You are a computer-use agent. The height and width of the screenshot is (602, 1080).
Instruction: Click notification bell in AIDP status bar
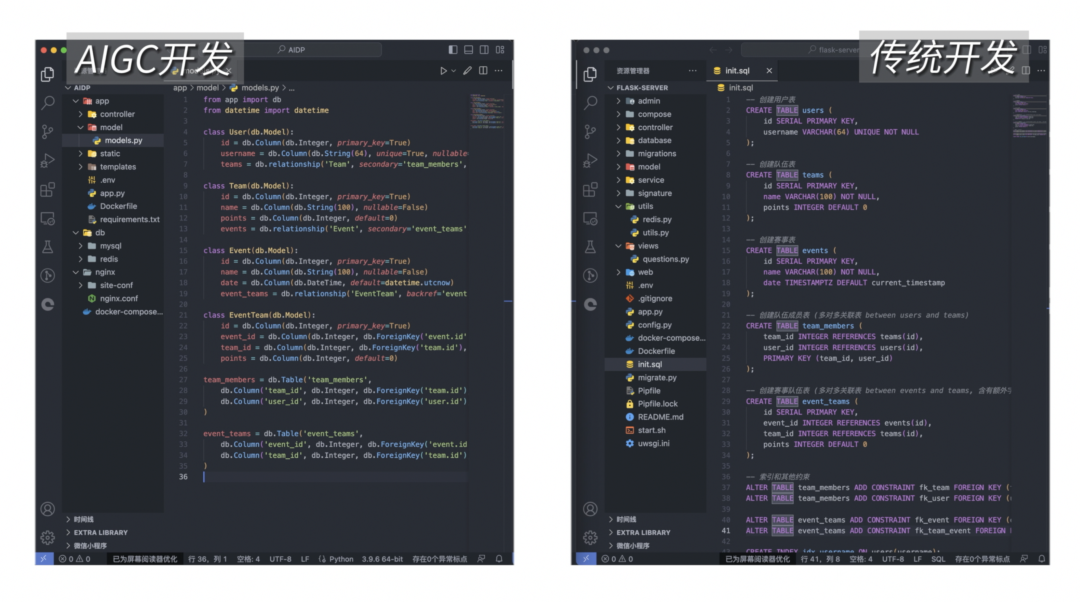pos(499,559)
